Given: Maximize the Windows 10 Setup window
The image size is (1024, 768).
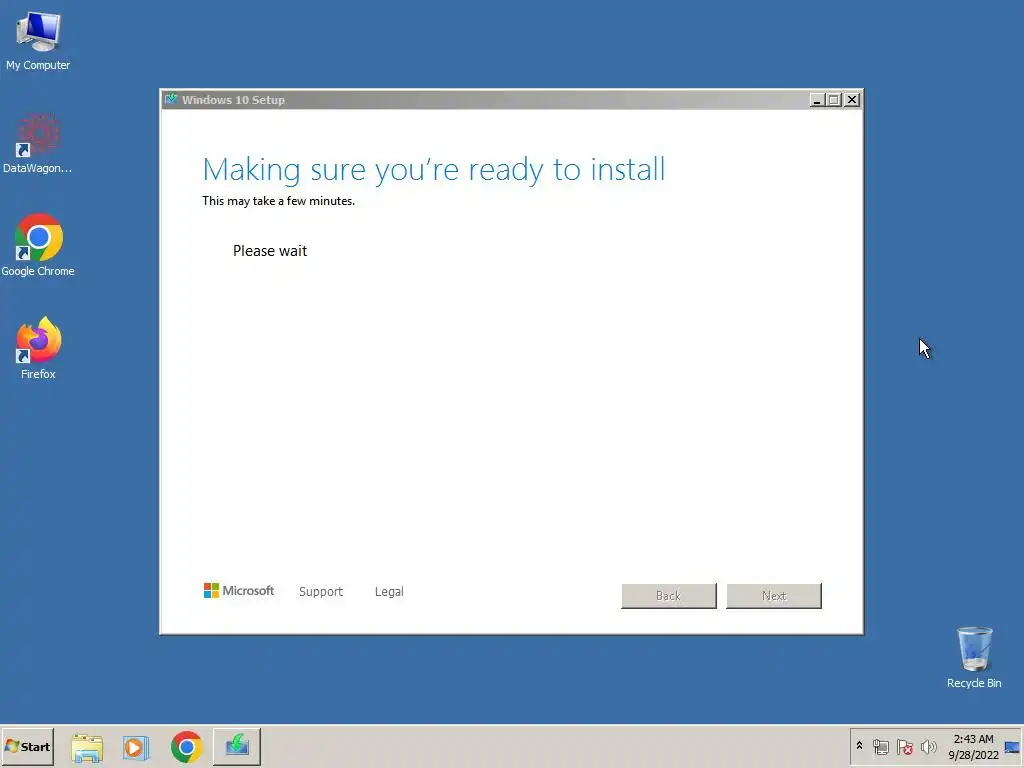Looking at the screenshot, I should coord(834,100).
